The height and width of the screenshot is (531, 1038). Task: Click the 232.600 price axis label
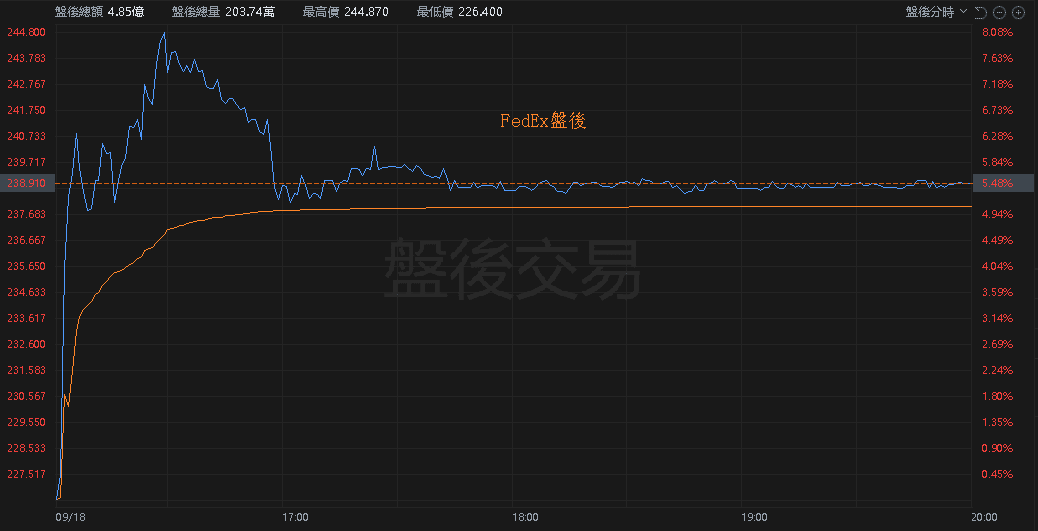pyautogui.click(x=25, y=344)
